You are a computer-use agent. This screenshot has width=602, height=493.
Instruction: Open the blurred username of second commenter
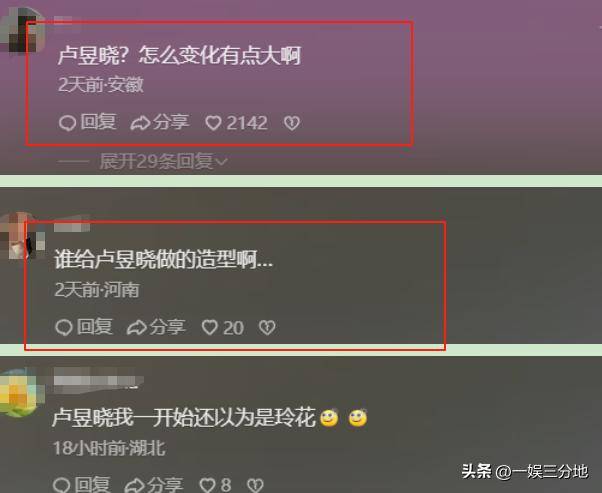(x=72, y=224)
